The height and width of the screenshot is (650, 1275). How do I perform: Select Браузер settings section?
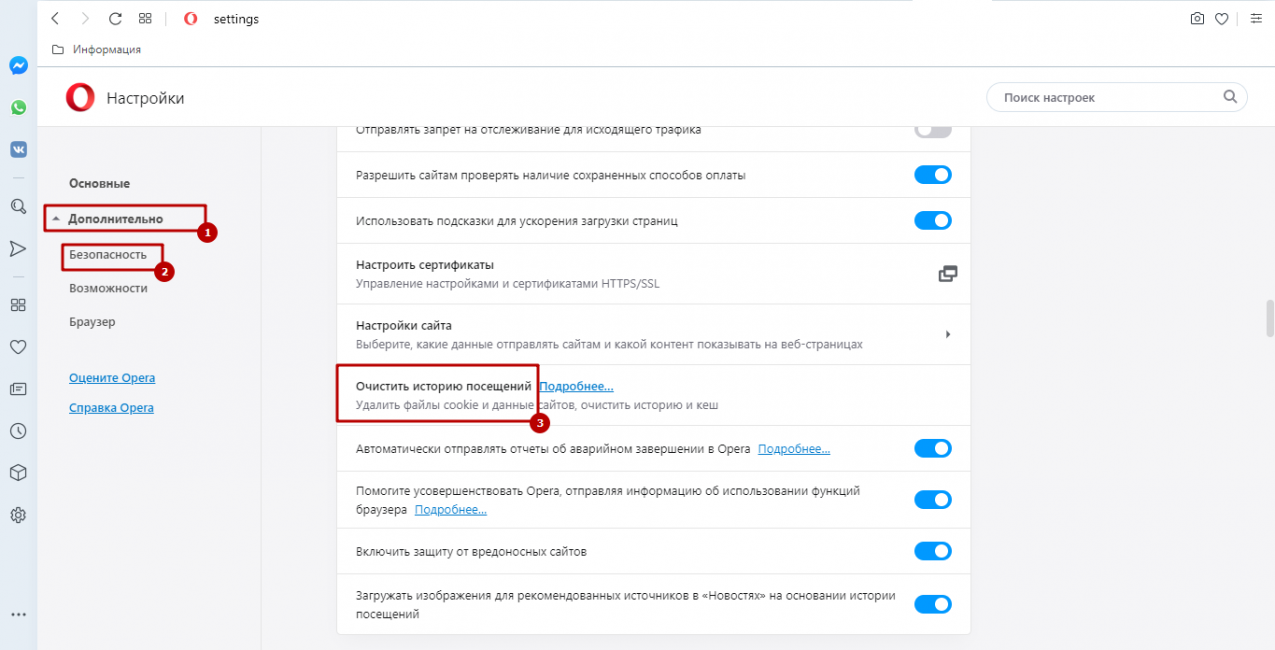[x=92, y=322]
